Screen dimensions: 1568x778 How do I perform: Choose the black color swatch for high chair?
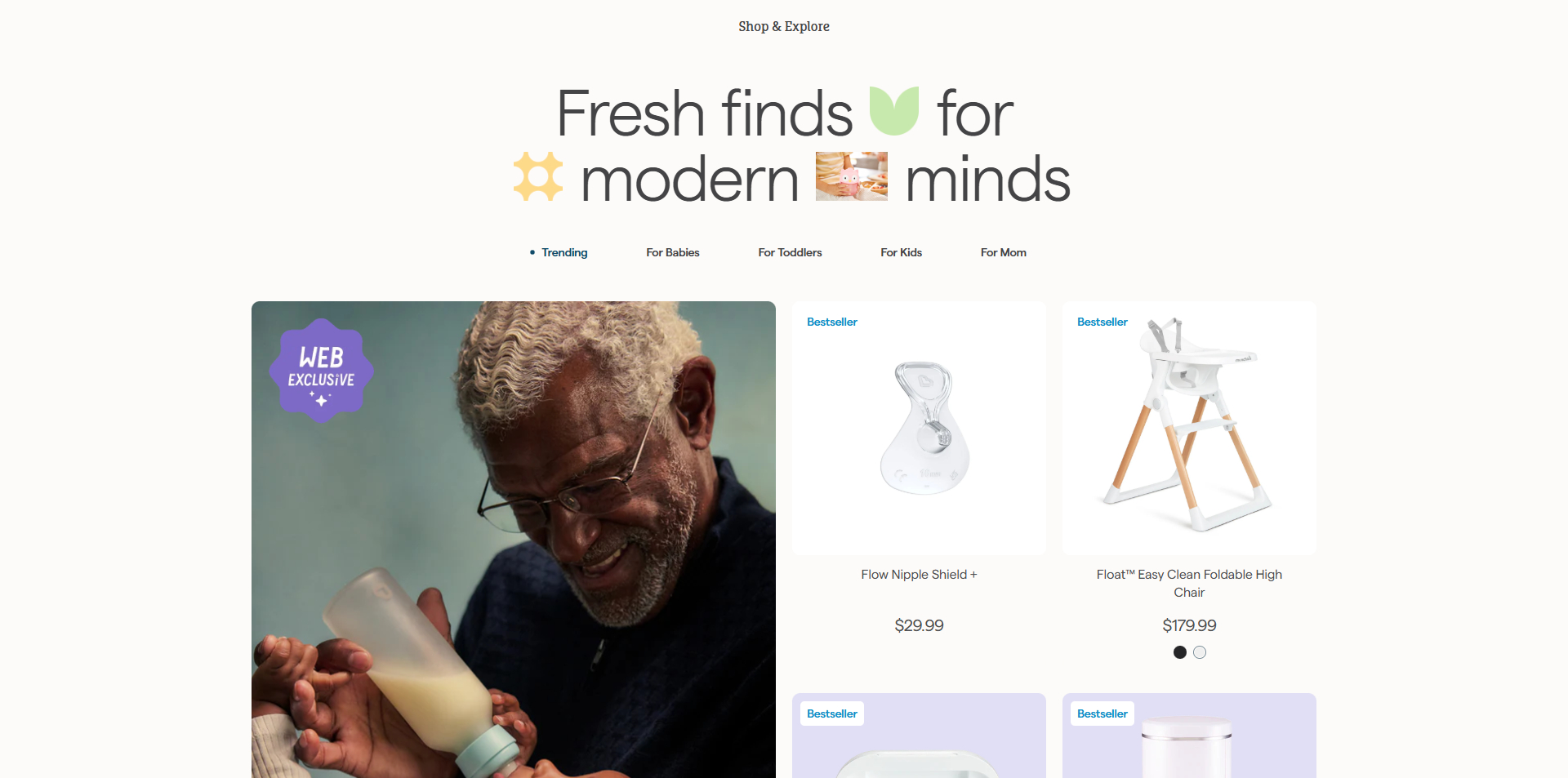(x=1180, y=652)
